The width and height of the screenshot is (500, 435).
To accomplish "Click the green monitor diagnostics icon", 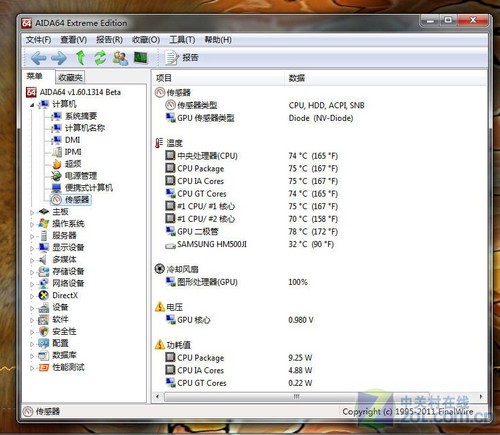I will tap(140, 58).
